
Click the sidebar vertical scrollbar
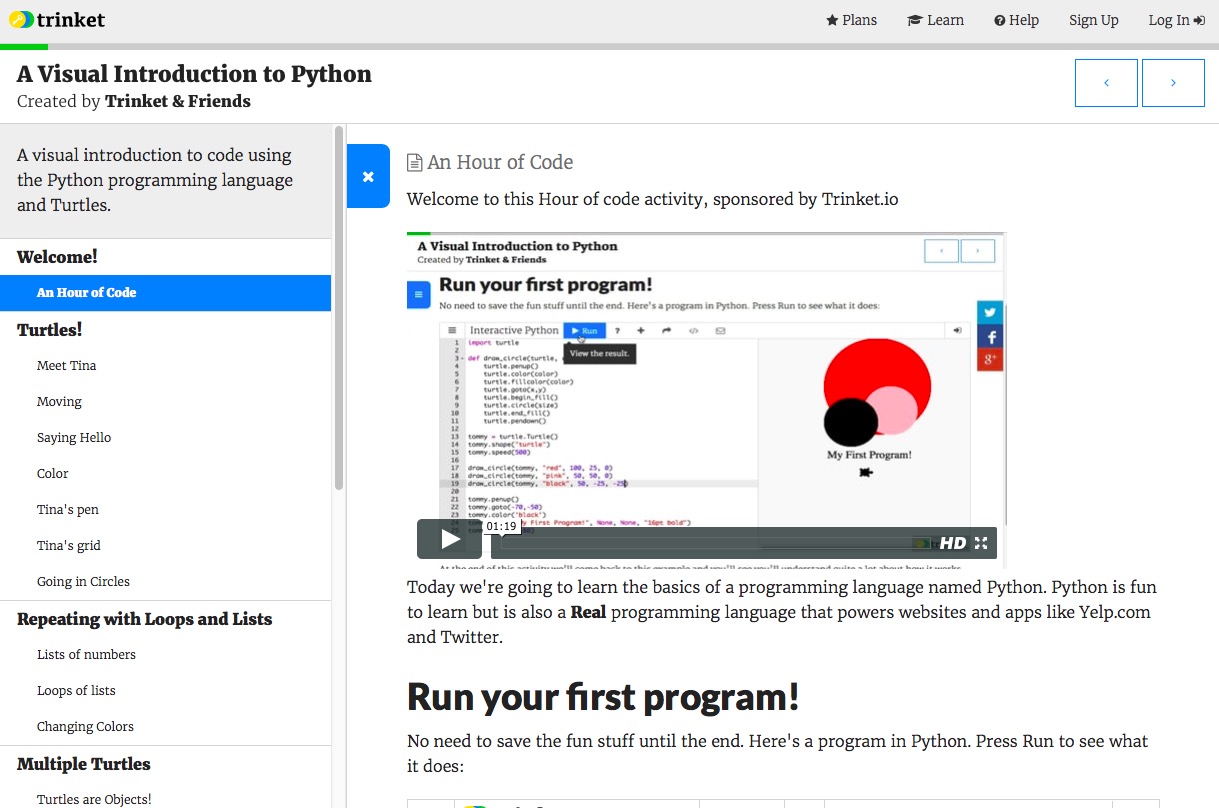tap(339, 308)
